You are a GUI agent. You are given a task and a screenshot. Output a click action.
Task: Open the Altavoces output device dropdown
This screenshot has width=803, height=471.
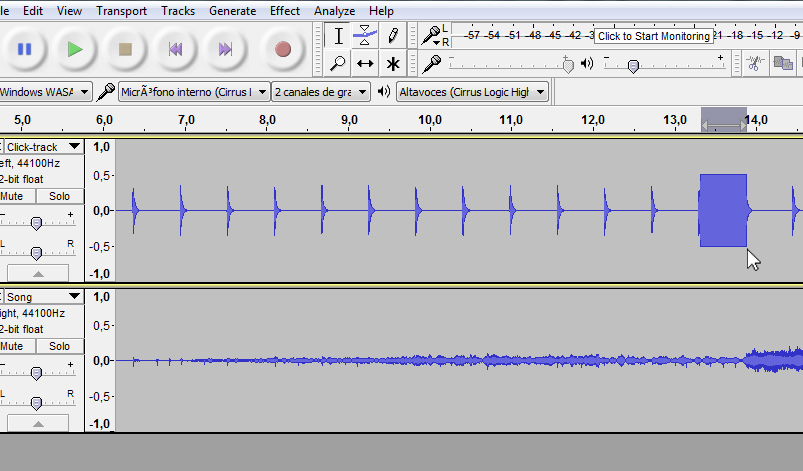point(472,92)
